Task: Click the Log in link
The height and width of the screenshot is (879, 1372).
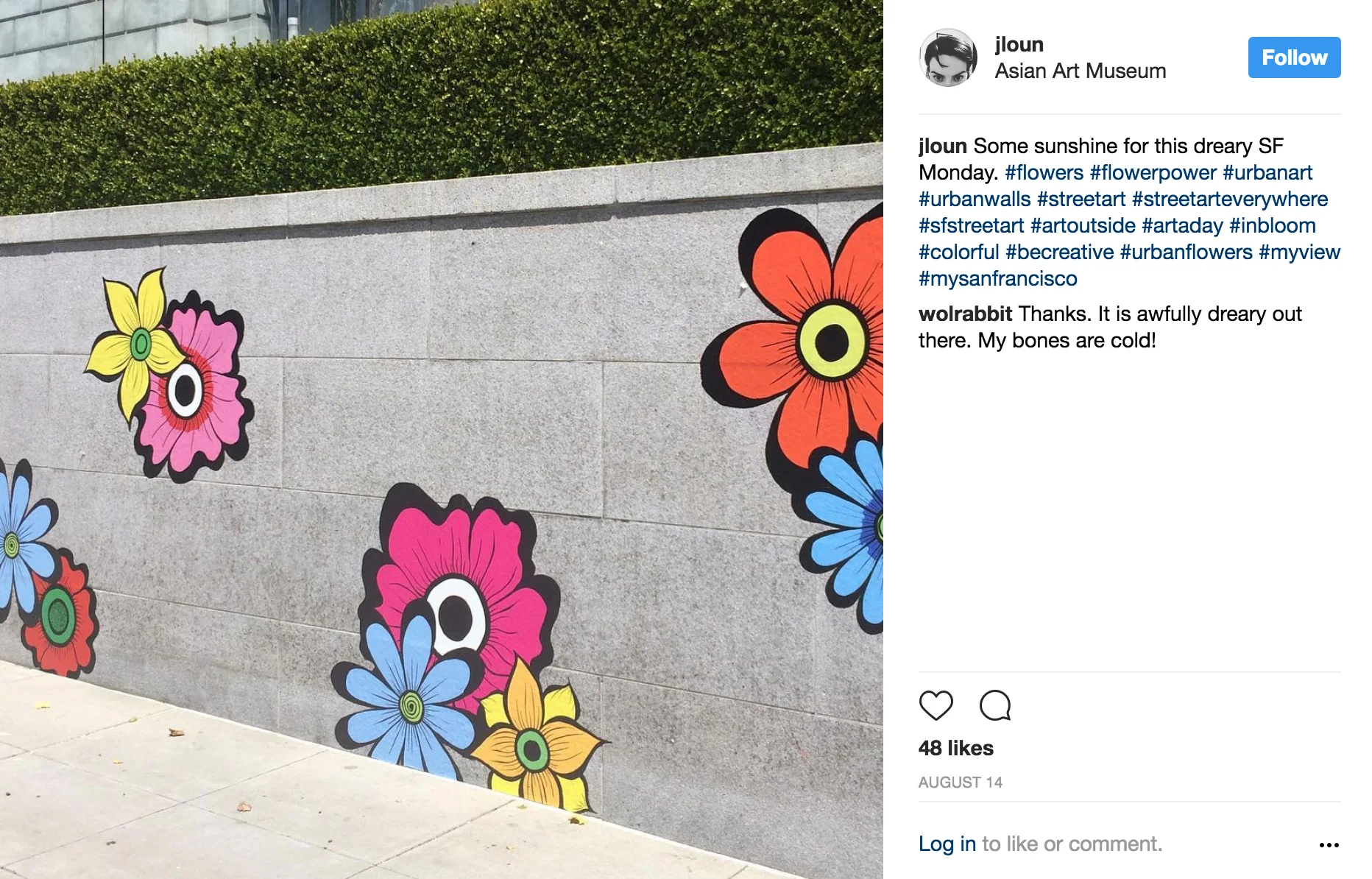Action: (x=947, y=844)
